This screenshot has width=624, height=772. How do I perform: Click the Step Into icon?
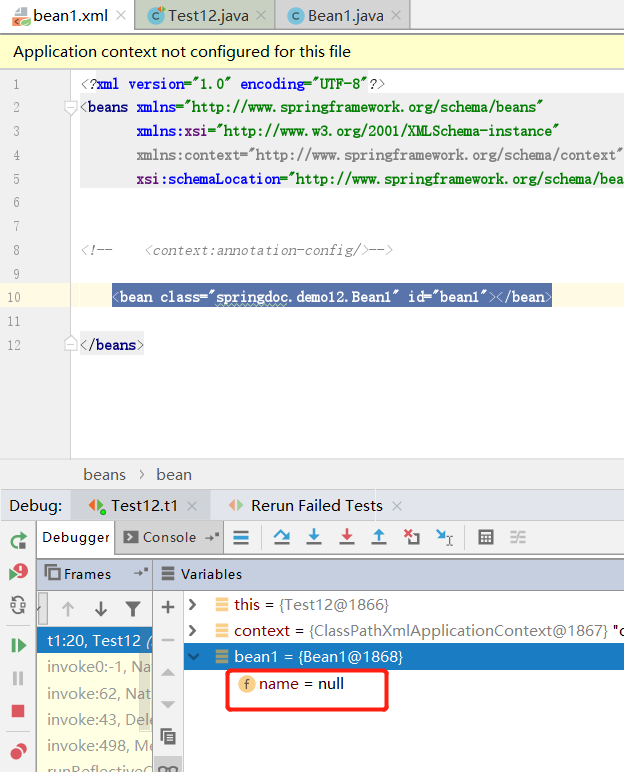pos(314,537)
